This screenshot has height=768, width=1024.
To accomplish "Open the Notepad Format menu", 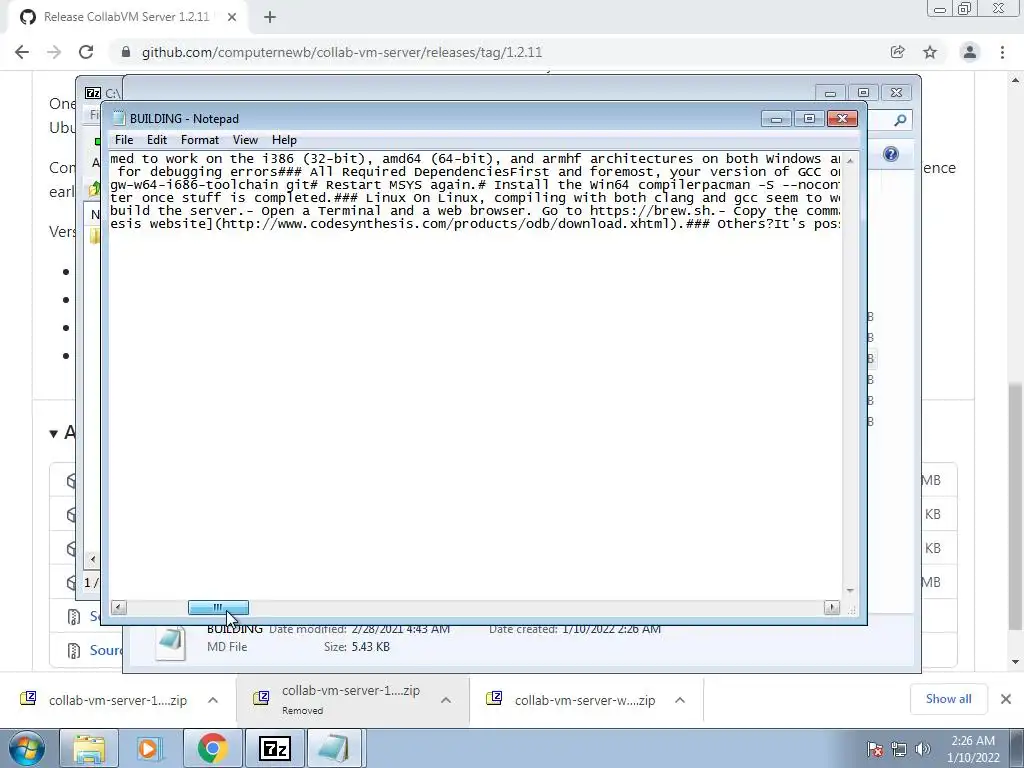I will tap(200, 140).
